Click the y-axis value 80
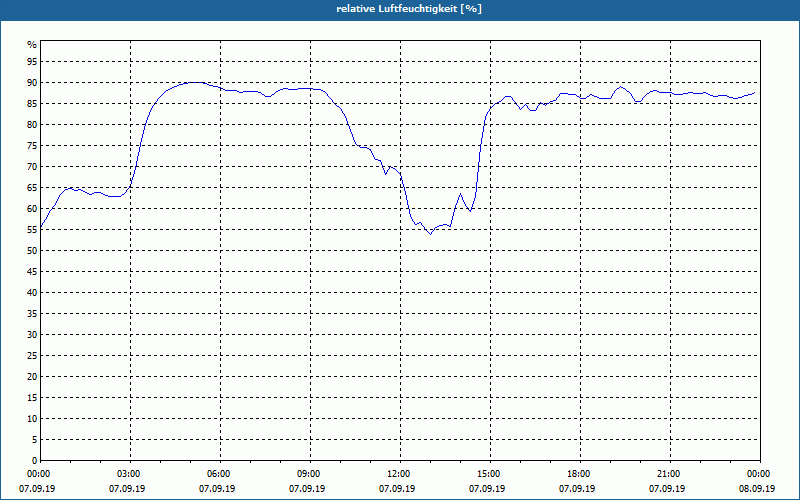This screenshot has height=500, width=800. click(32, 124)
